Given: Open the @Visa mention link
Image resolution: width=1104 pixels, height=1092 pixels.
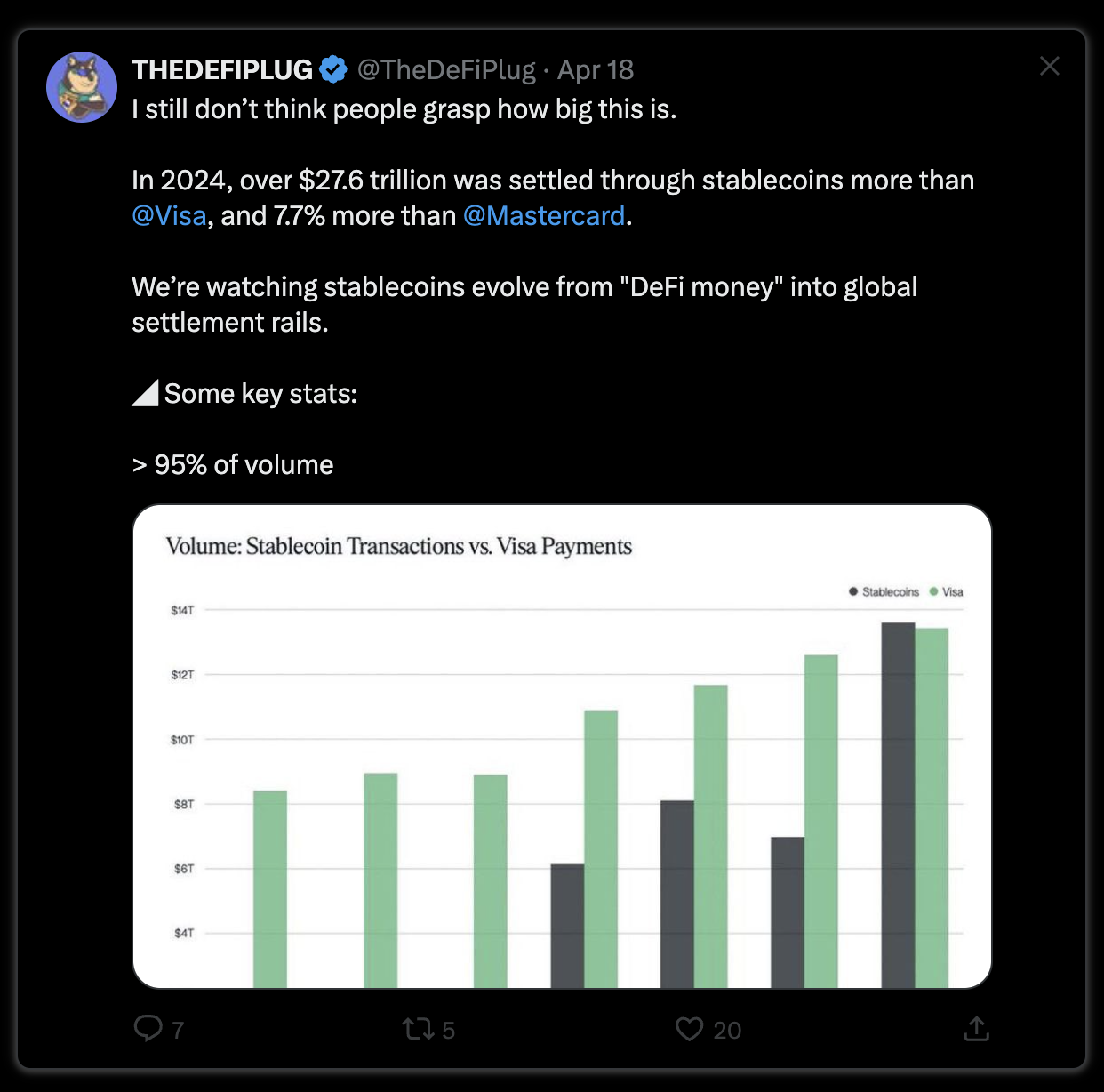Looking at the screenshot, I should (169, 215).
